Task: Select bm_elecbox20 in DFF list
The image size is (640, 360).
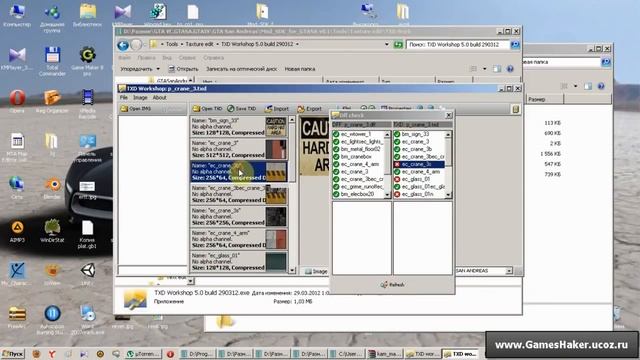Action: point(358,194)
